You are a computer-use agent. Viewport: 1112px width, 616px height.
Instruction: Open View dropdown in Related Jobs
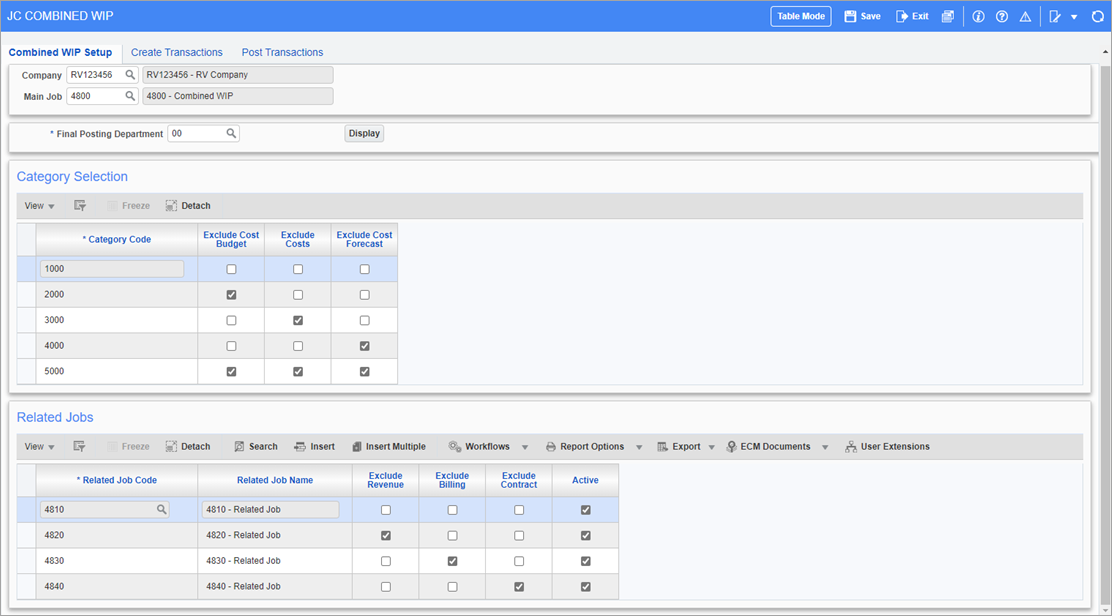click(40, 447)
